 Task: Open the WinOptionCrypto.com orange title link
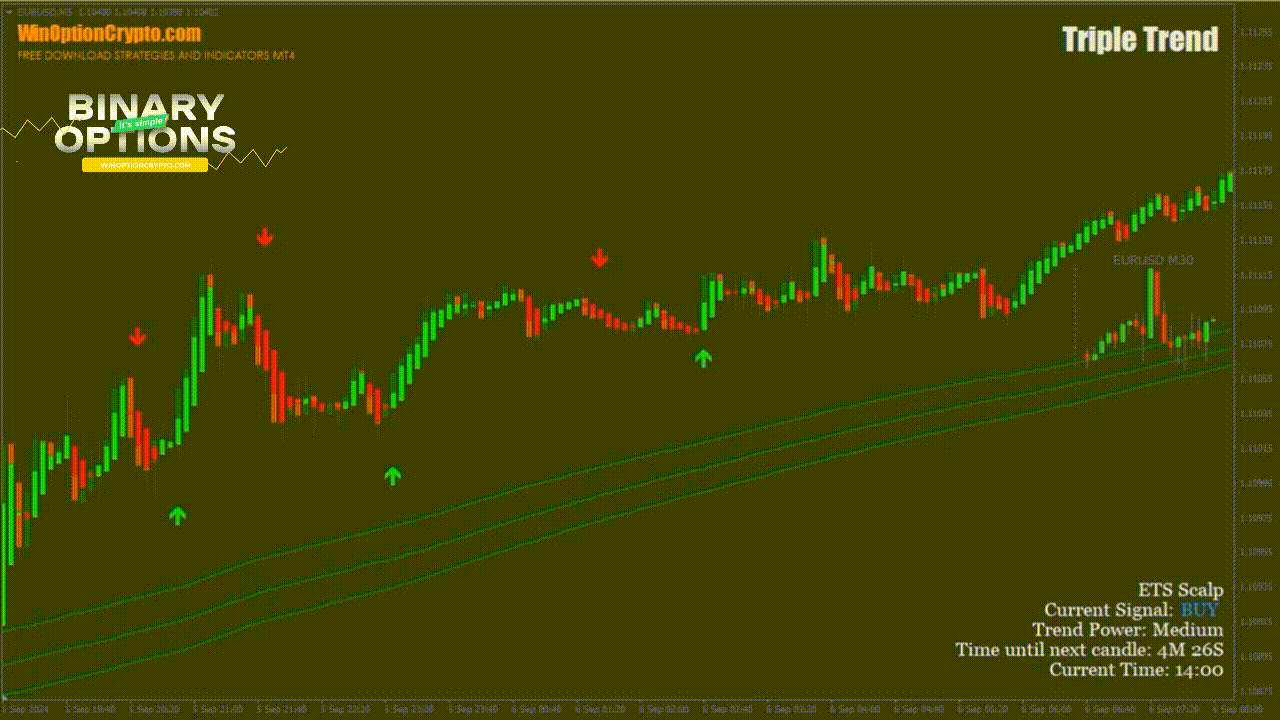(x=109, y=33)
